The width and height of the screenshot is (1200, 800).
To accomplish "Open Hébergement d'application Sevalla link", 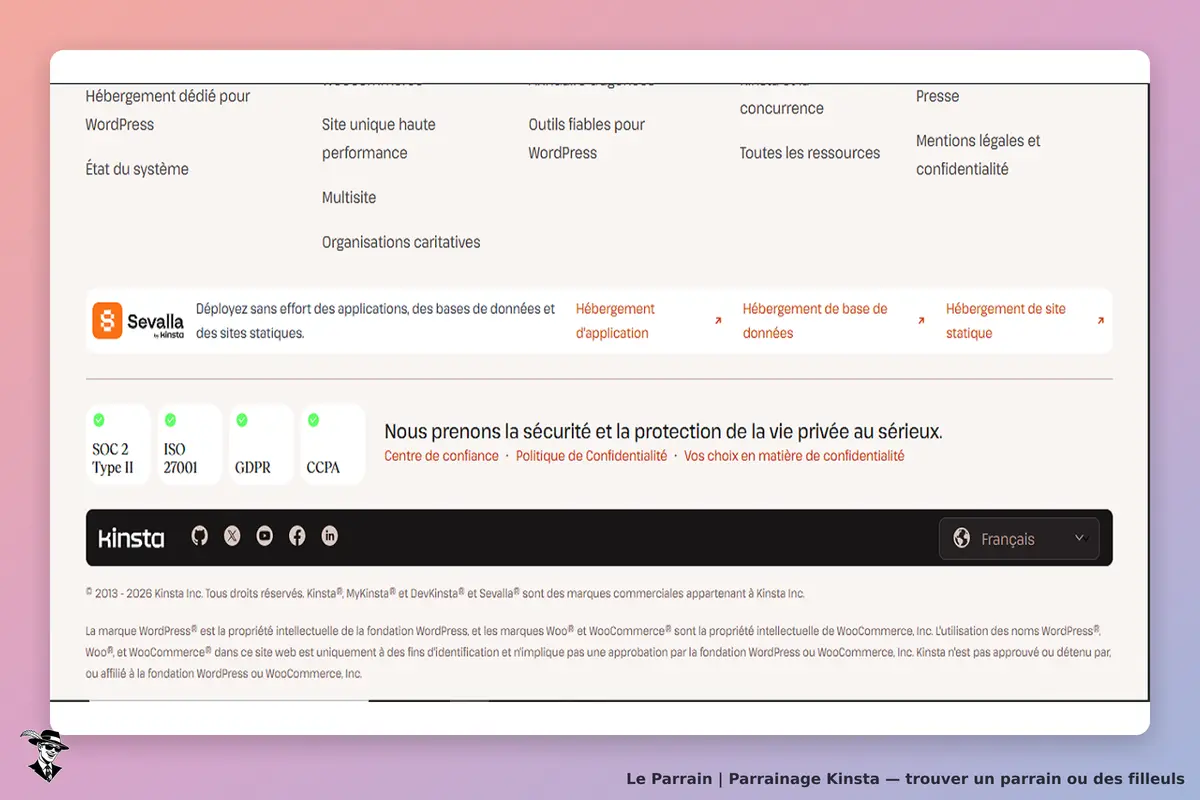I will pyautogui.click(x=615, y=321).
